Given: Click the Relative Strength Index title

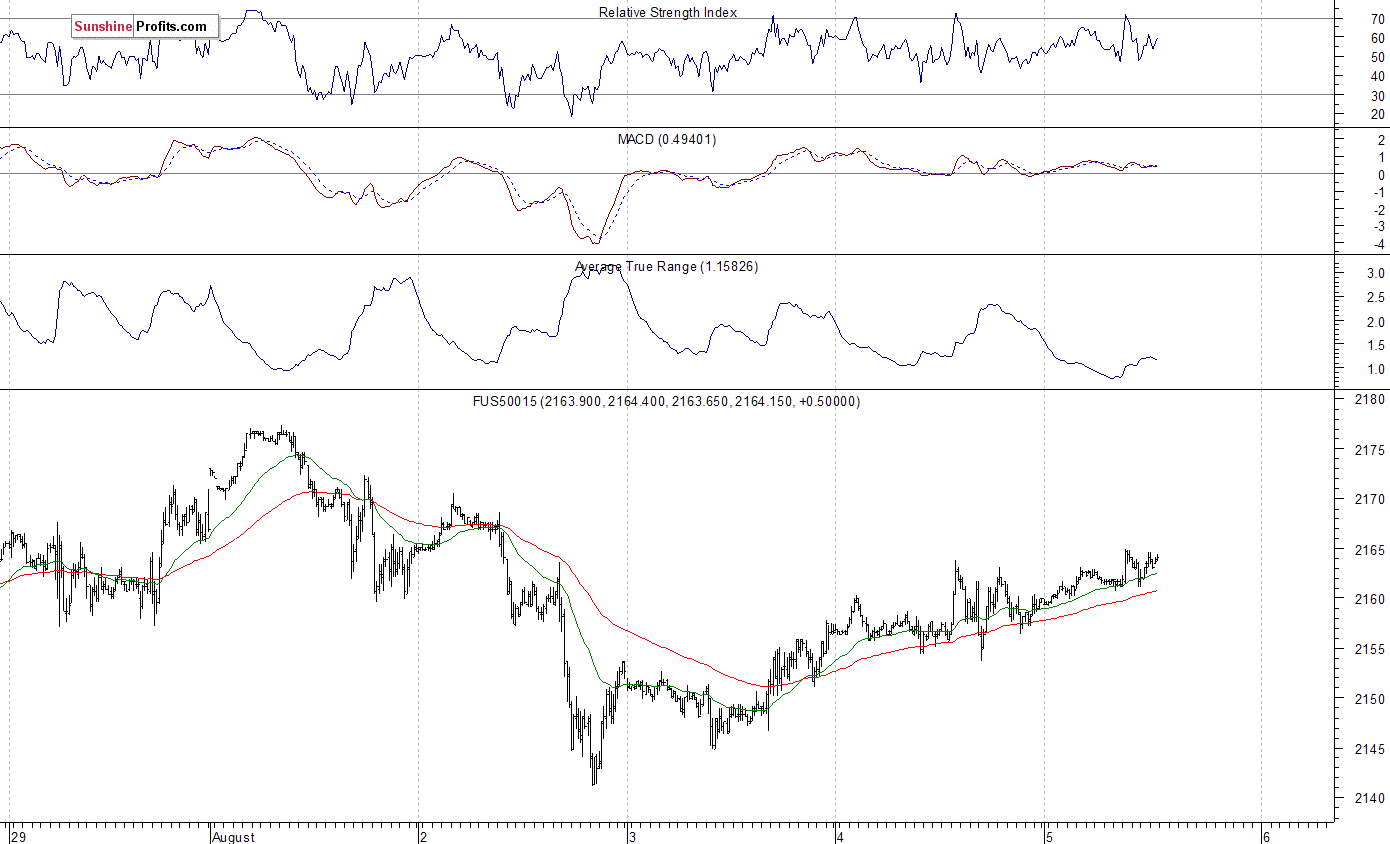Looking at the screenshot, I should click(668, 12).
